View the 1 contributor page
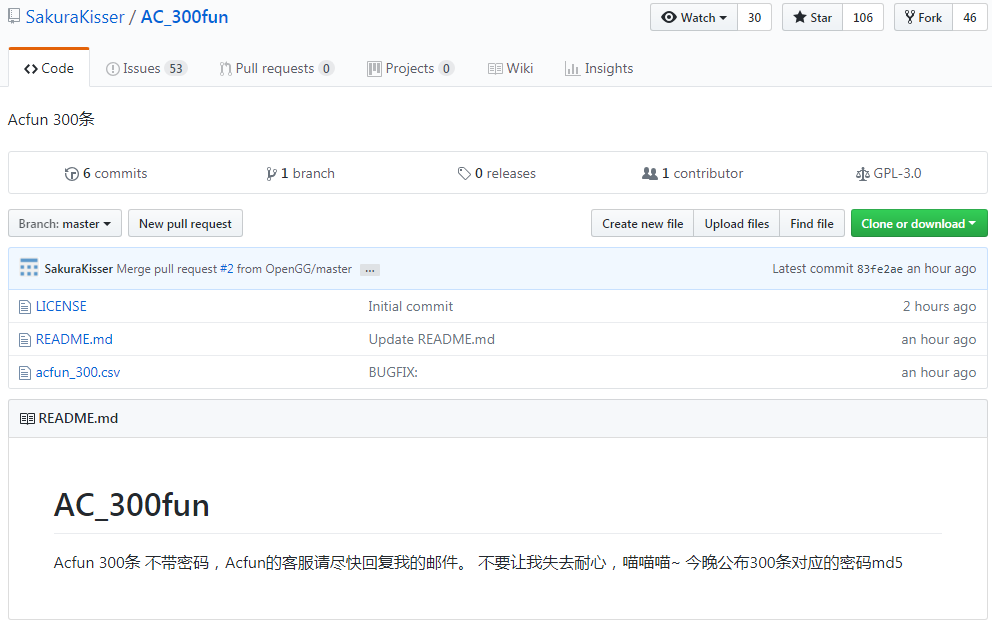The width and height of the screenshot is (992, 623). point(693,173)
